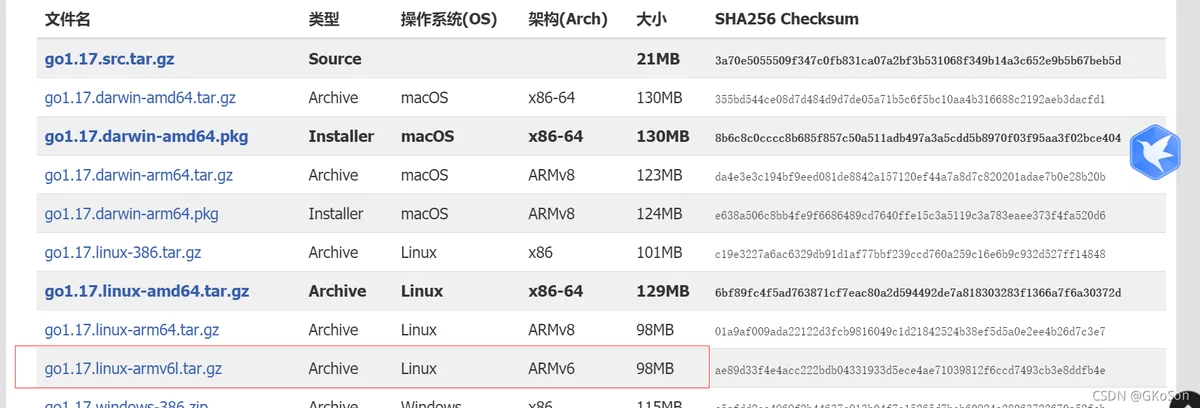
Task: Click the 大小 column header
Action: coord(652,19)
